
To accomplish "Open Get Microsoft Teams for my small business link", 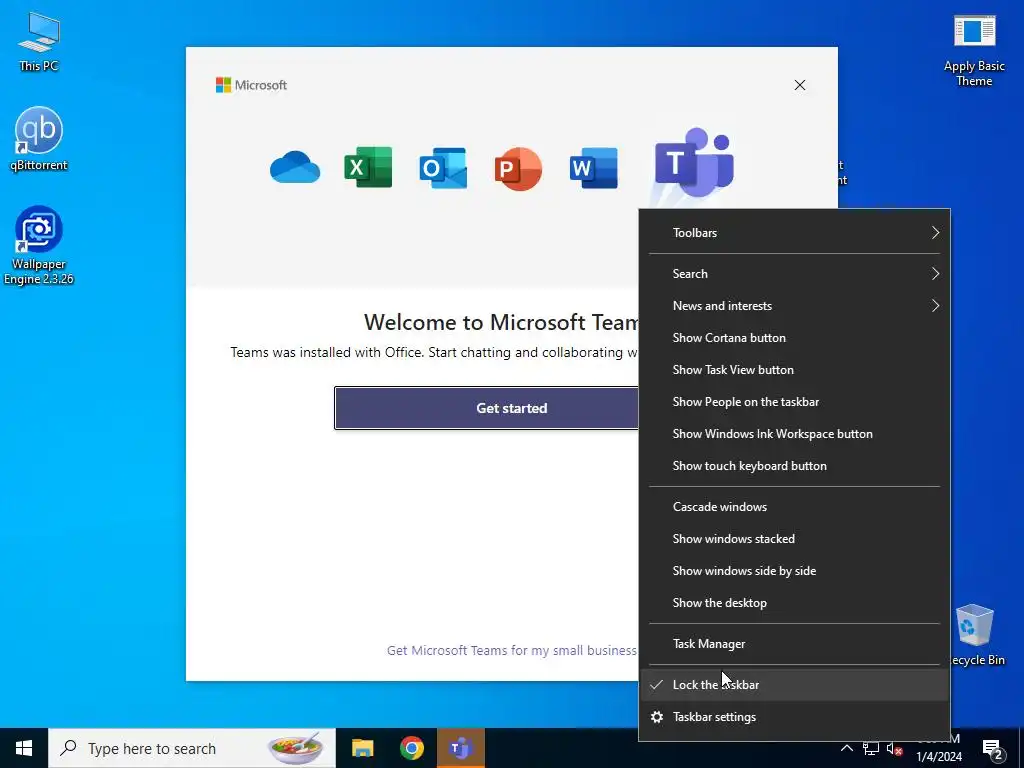I will coord(511,650).
